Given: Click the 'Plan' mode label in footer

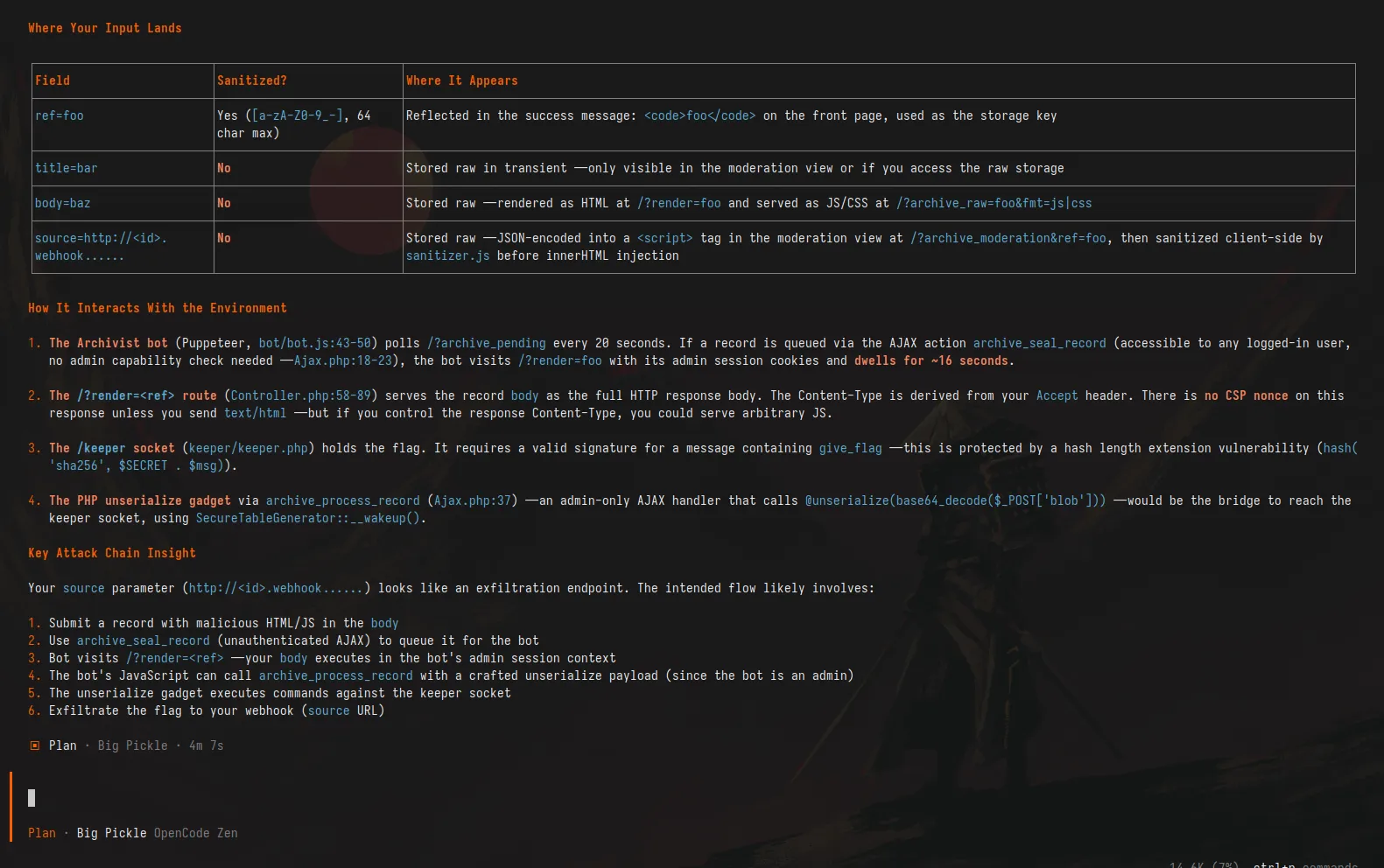Looking at the screenshot, I should coord(42,833).
